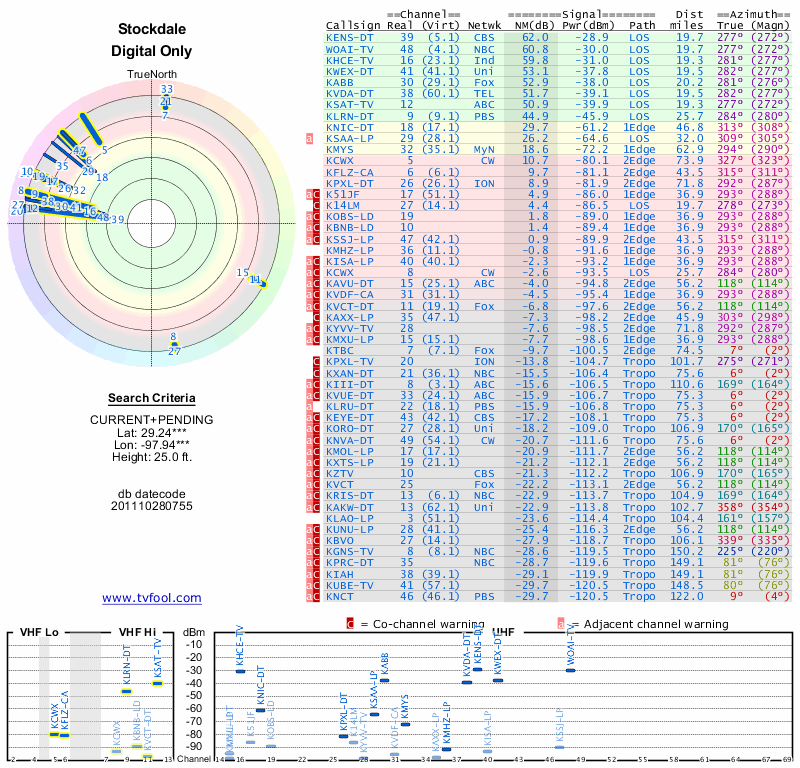Click the KSAT-TV bar in VHF Hi chart
This screenshot has height=768, width=800.
click(x=157, y=683)
